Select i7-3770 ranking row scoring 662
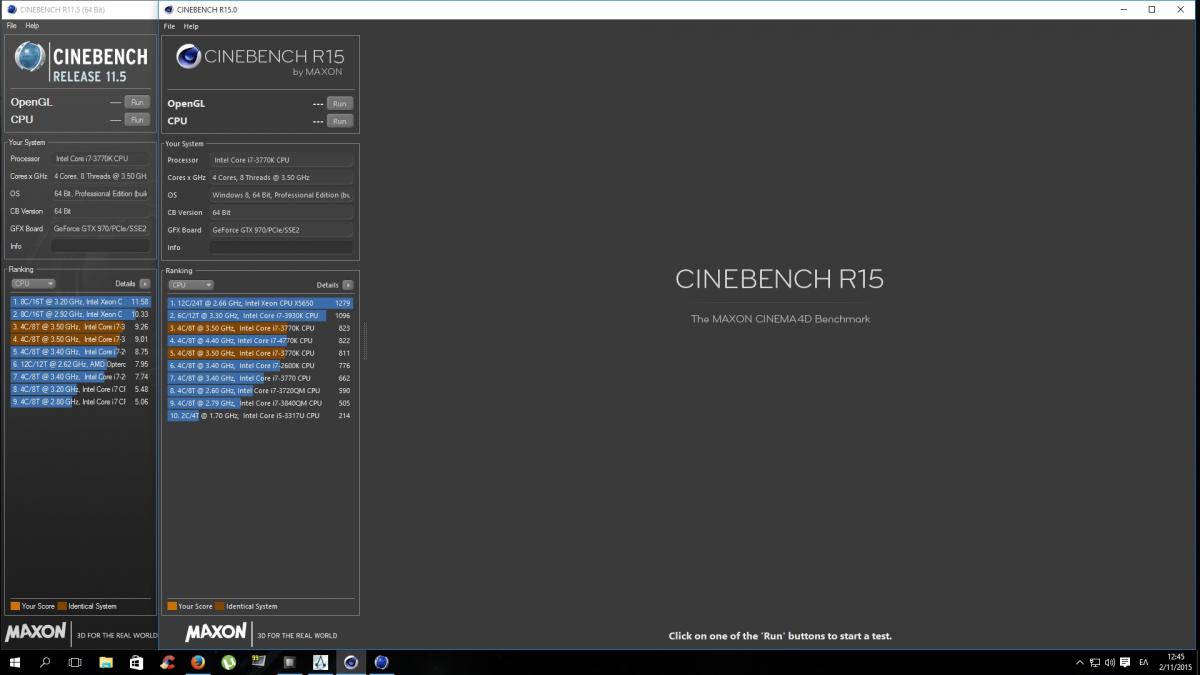The image size is (1200, 675). 260,378
